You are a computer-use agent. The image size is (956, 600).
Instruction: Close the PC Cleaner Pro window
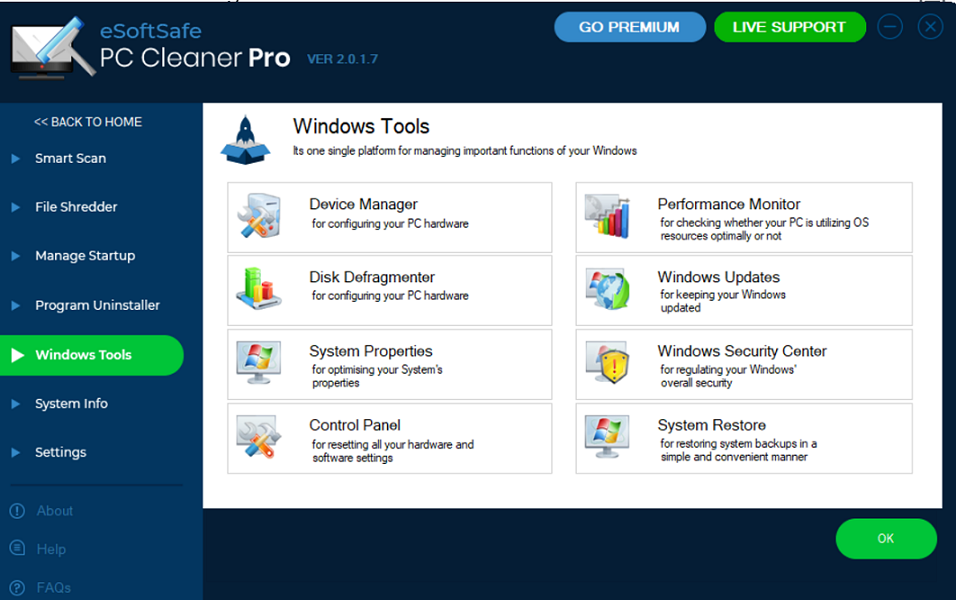point(930,27)
